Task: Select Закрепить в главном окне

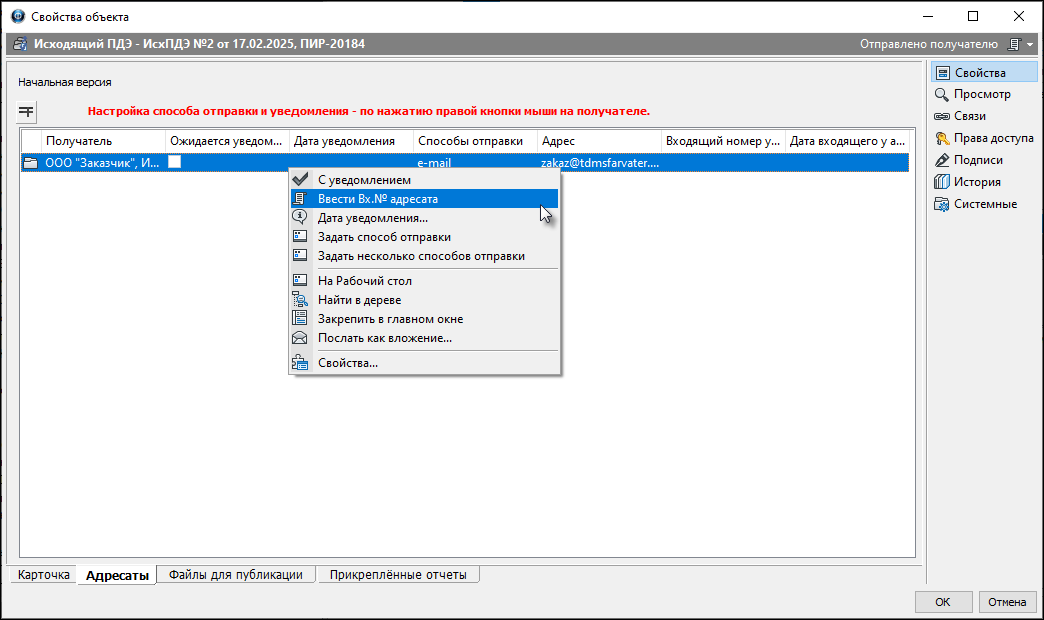Action: tap(425, 319)
